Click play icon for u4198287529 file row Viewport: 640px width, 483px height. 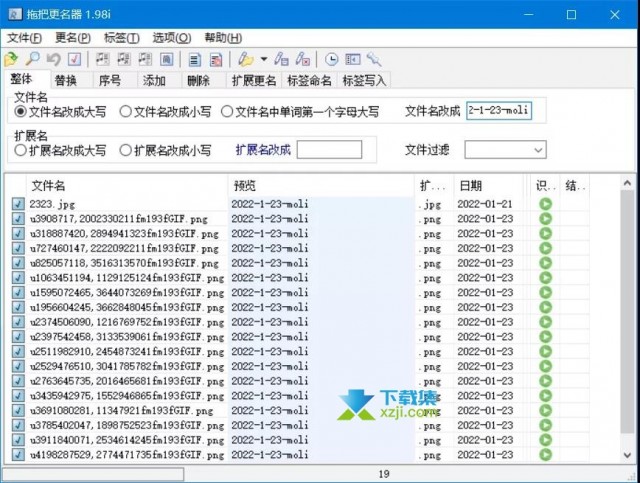point(545,454)
